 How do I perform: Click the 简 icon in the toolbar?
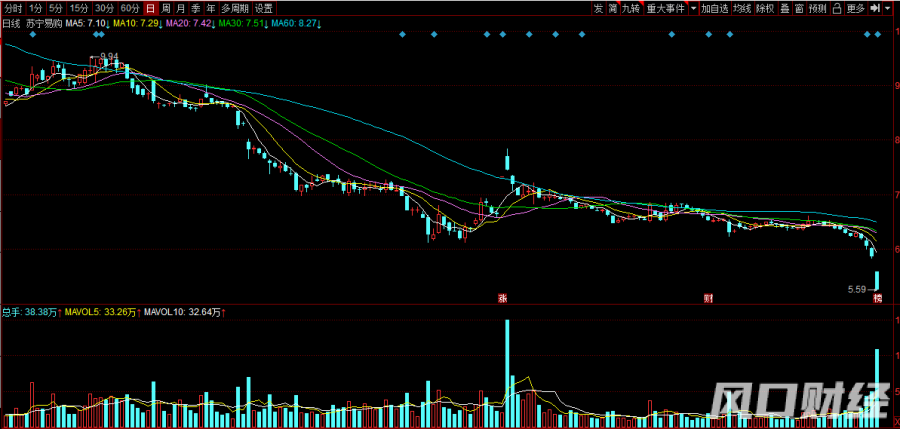point(612,8)
